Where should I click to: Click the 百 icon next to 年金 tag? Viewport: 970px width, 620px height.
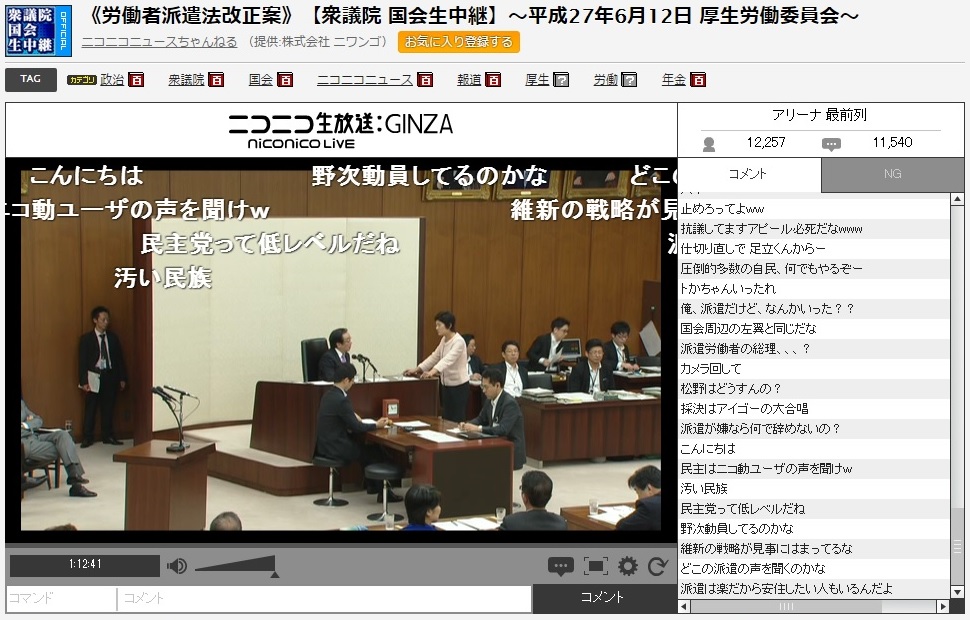[698, 80]
